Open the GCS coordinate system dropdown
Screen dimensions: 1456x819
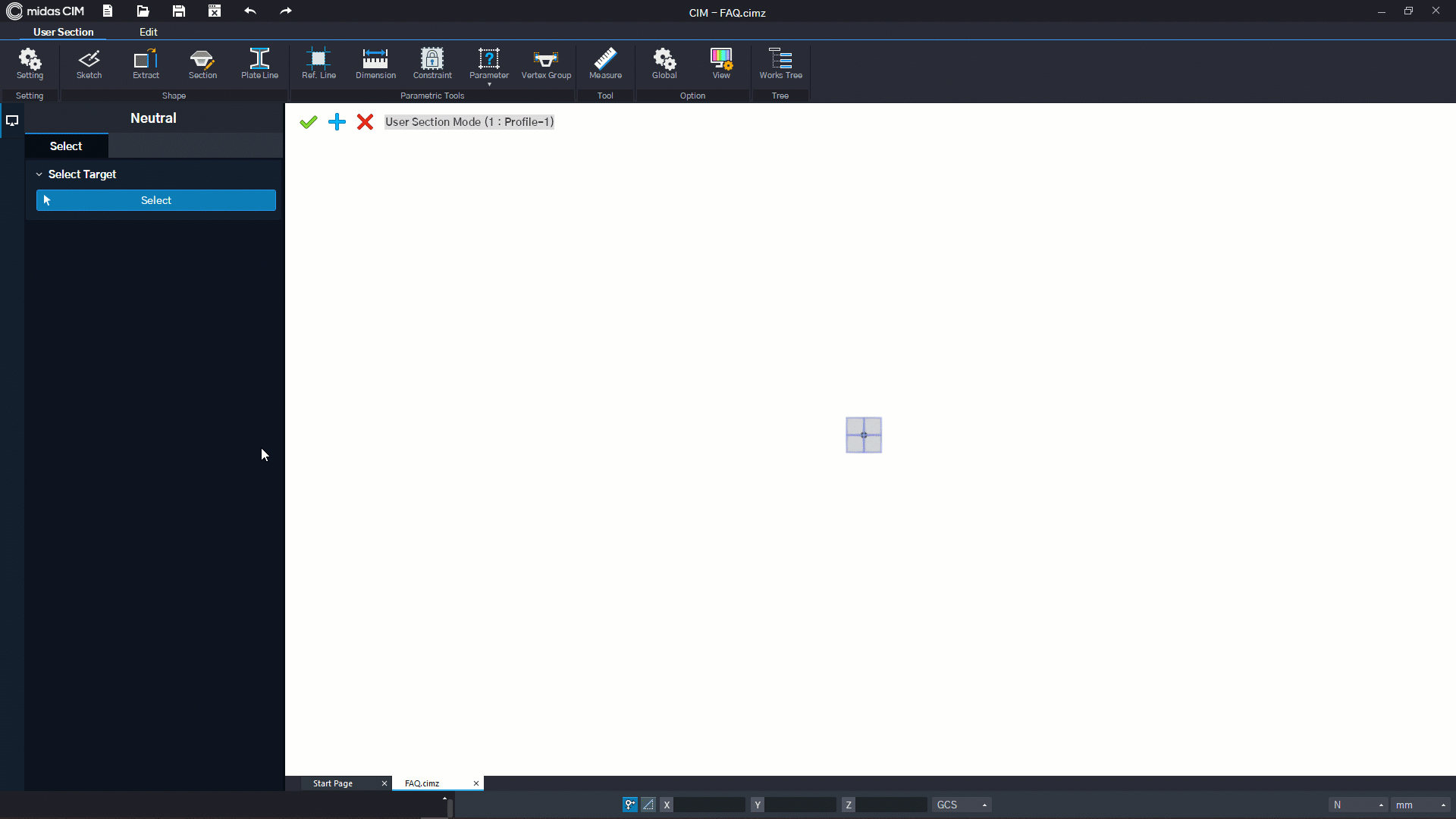pyautogui.click(x=962, y=805)
